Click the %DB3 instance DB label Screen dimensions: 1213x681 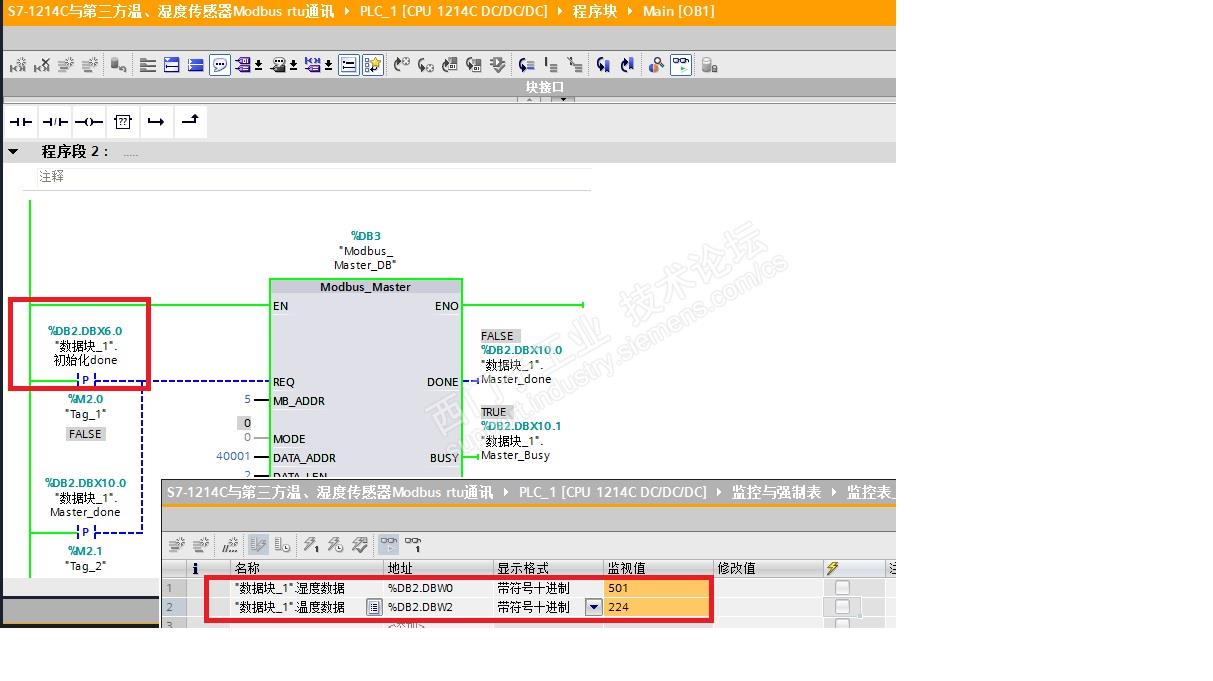365,236
